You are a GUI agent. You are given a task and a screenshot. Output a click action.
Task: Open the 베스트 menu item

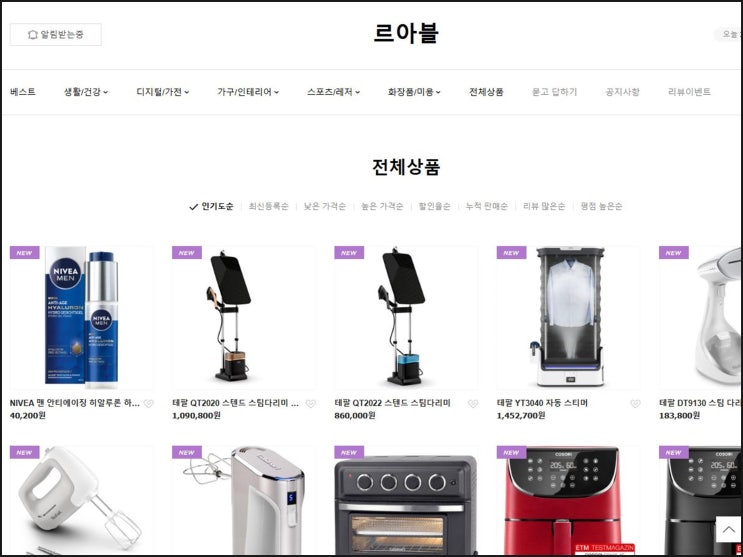[23, 92]
